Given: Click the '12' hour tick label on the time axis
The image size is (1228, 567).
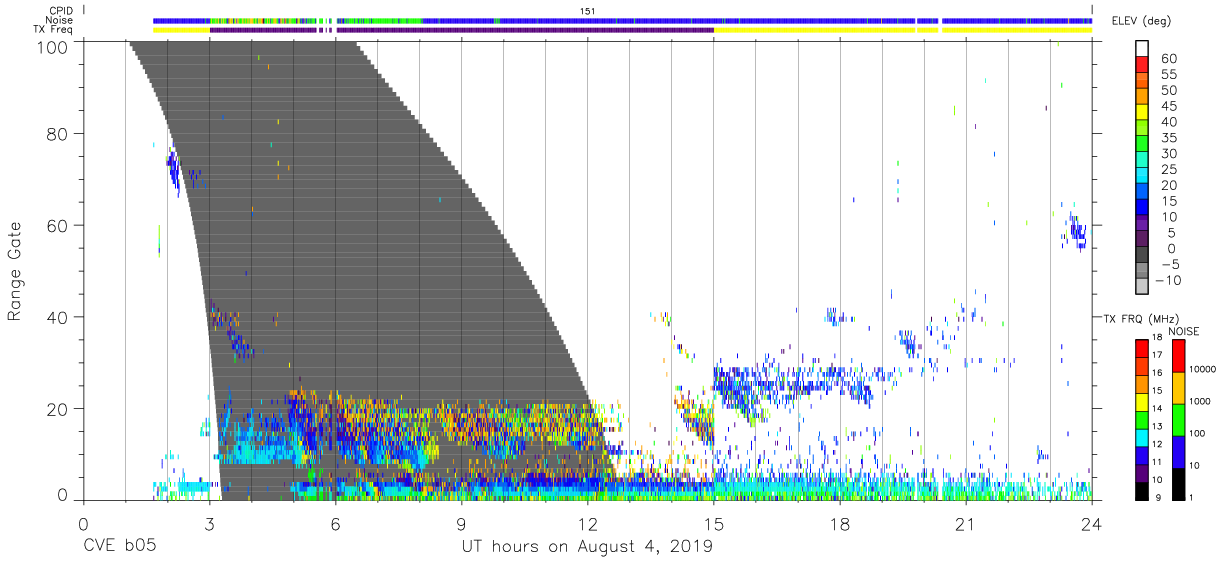Looking at the screenshot, I should point(588,522).
